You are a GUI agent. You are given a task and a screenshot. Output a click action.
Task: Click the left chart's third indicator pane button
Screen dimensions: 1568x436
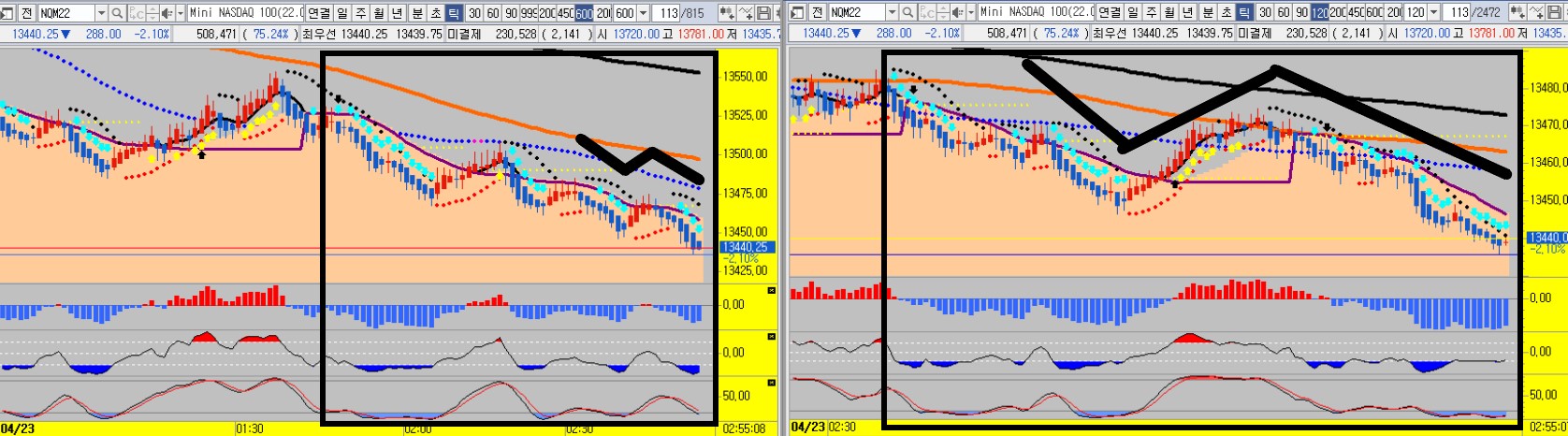tap(772, 382)
